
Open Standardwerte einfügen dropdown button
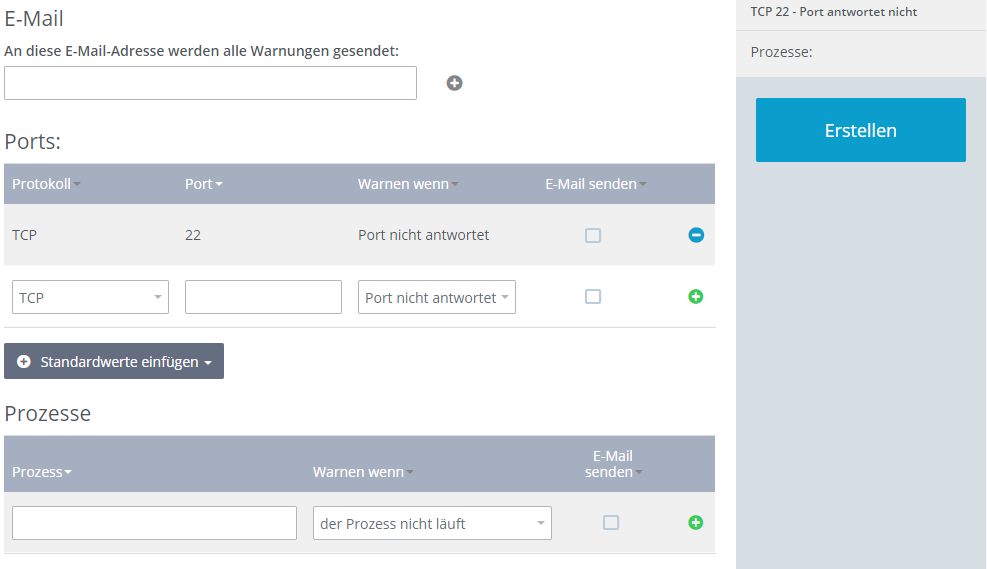pyautogui.click(x=114, y=362)
